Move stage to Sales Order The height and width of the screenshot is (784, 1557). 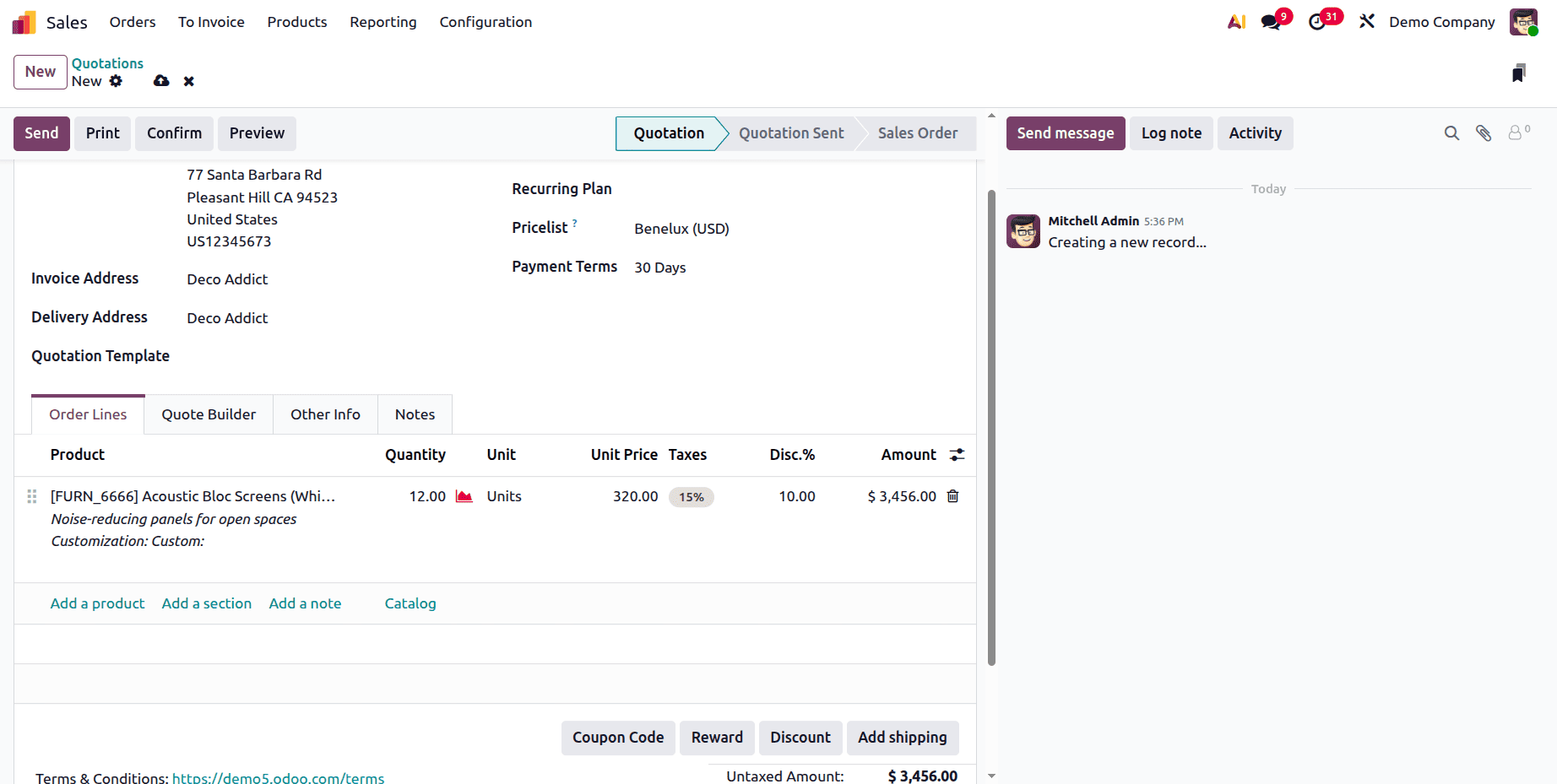click(x=917, y=133)
